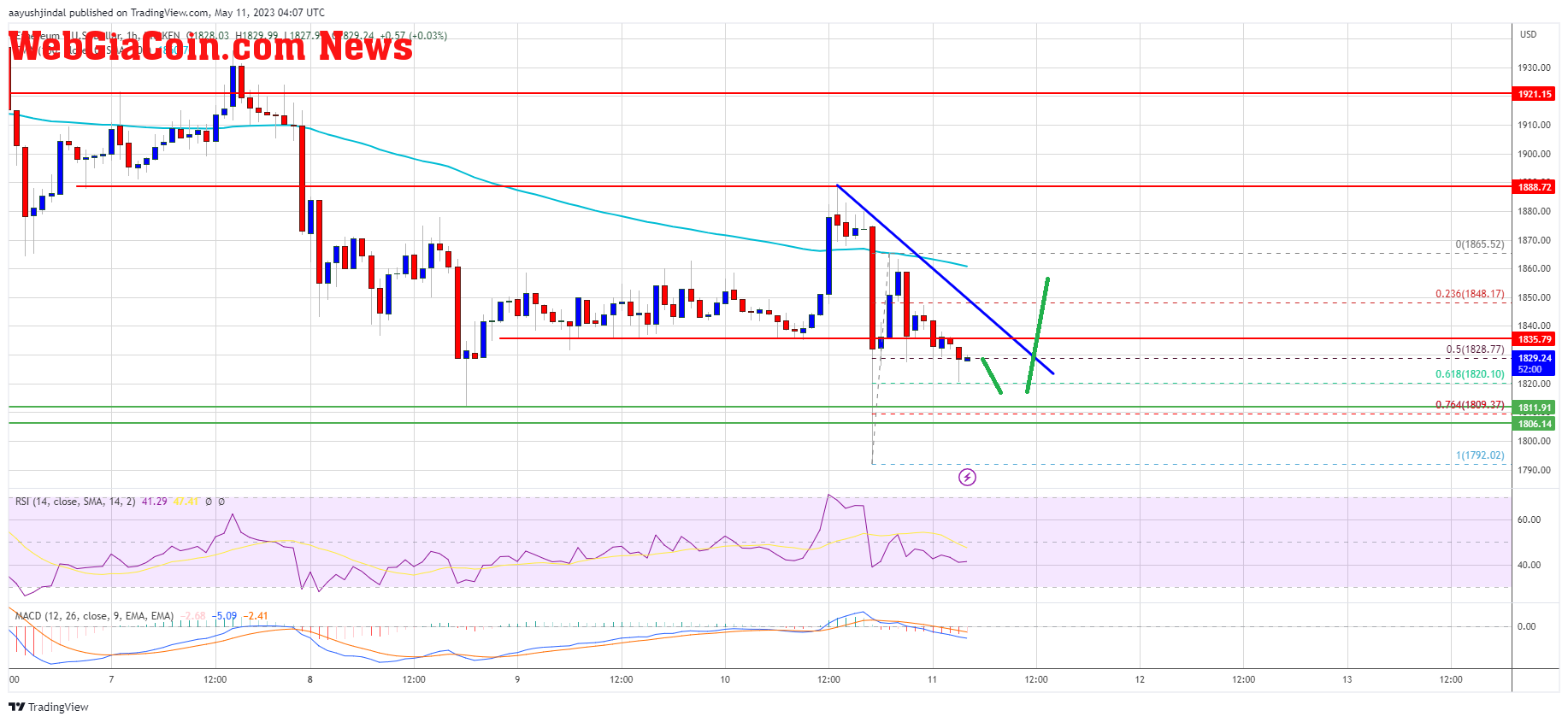Click date label 11 on time axis
The width and height of the screenshot is (1568, 722).
click(932, 679)
